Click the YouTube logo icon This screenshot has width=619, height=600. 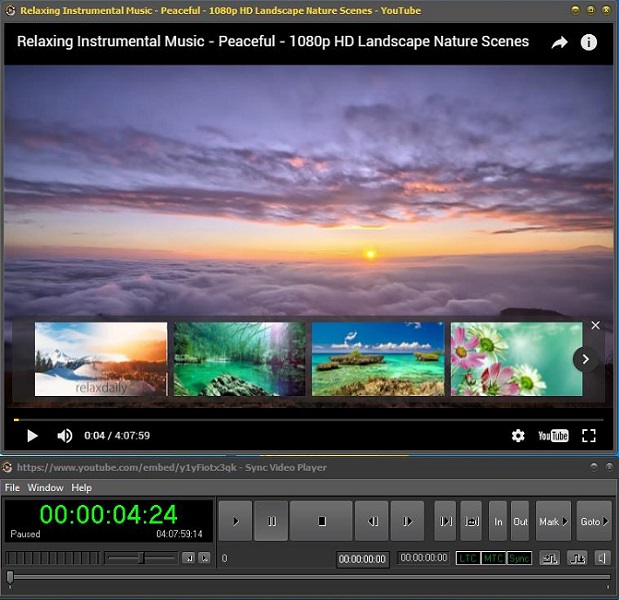553,436
